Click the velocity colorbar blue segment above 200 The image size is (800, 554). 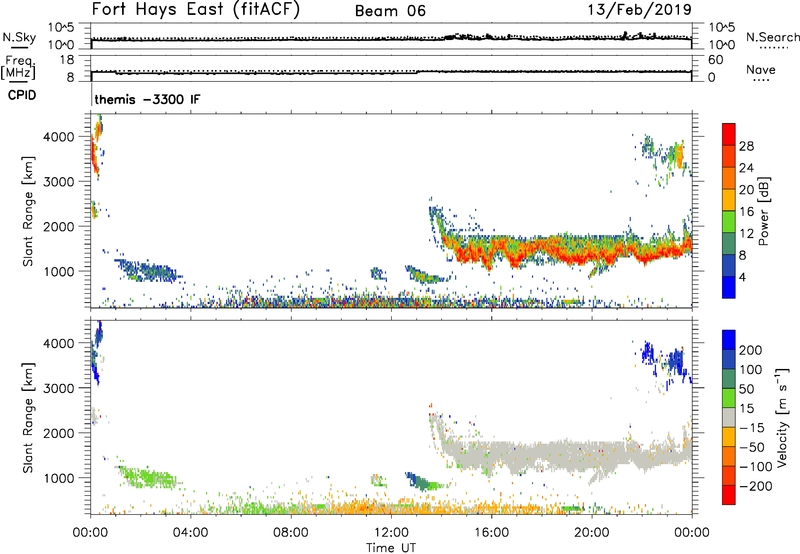pyautogui.click(x=729, y=340)
